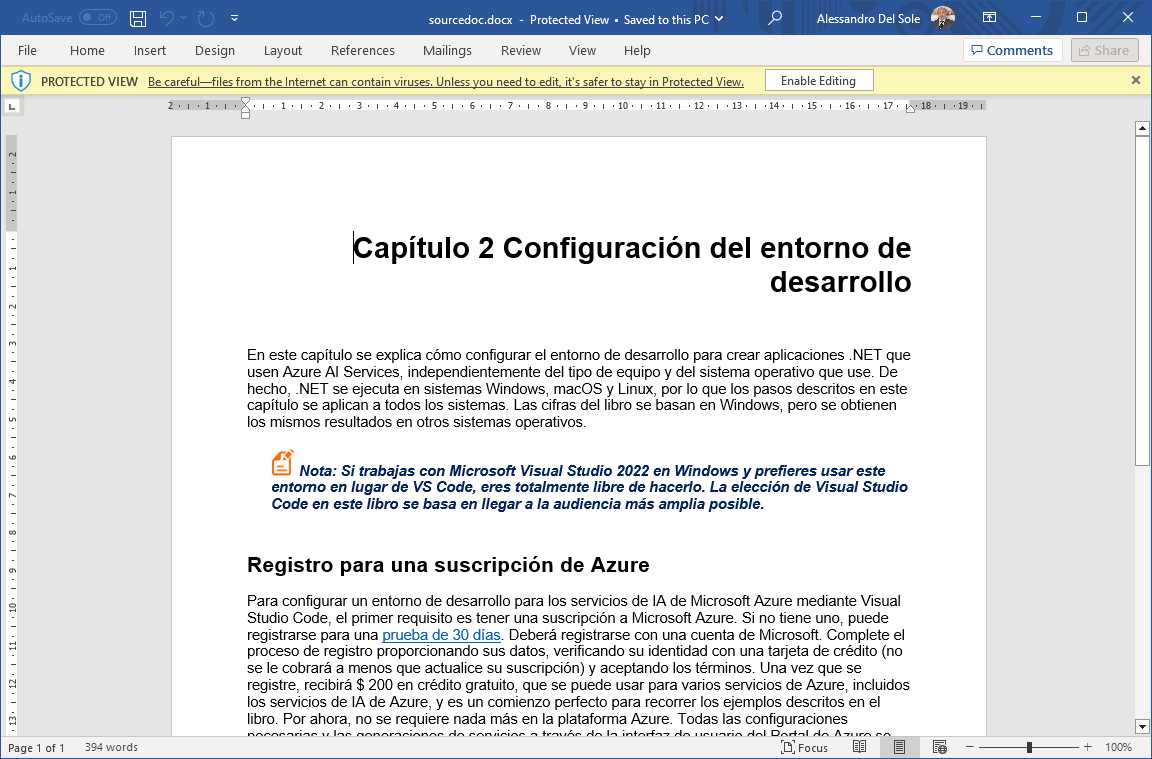Open the Customize Quick Access Toolbar dropdown

pos(234,18)
